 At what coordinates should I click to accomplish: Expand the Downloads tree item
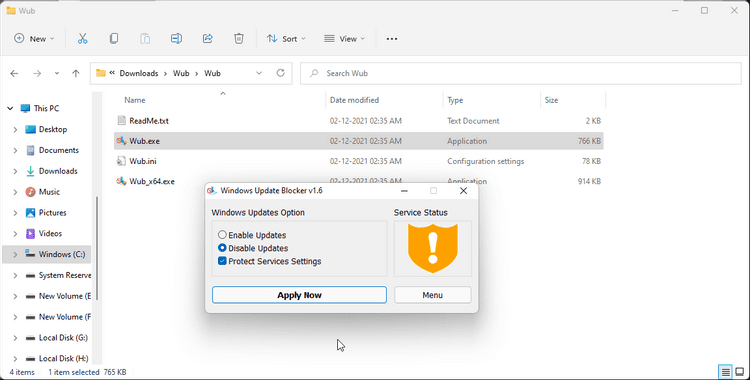tap(15, 171)
